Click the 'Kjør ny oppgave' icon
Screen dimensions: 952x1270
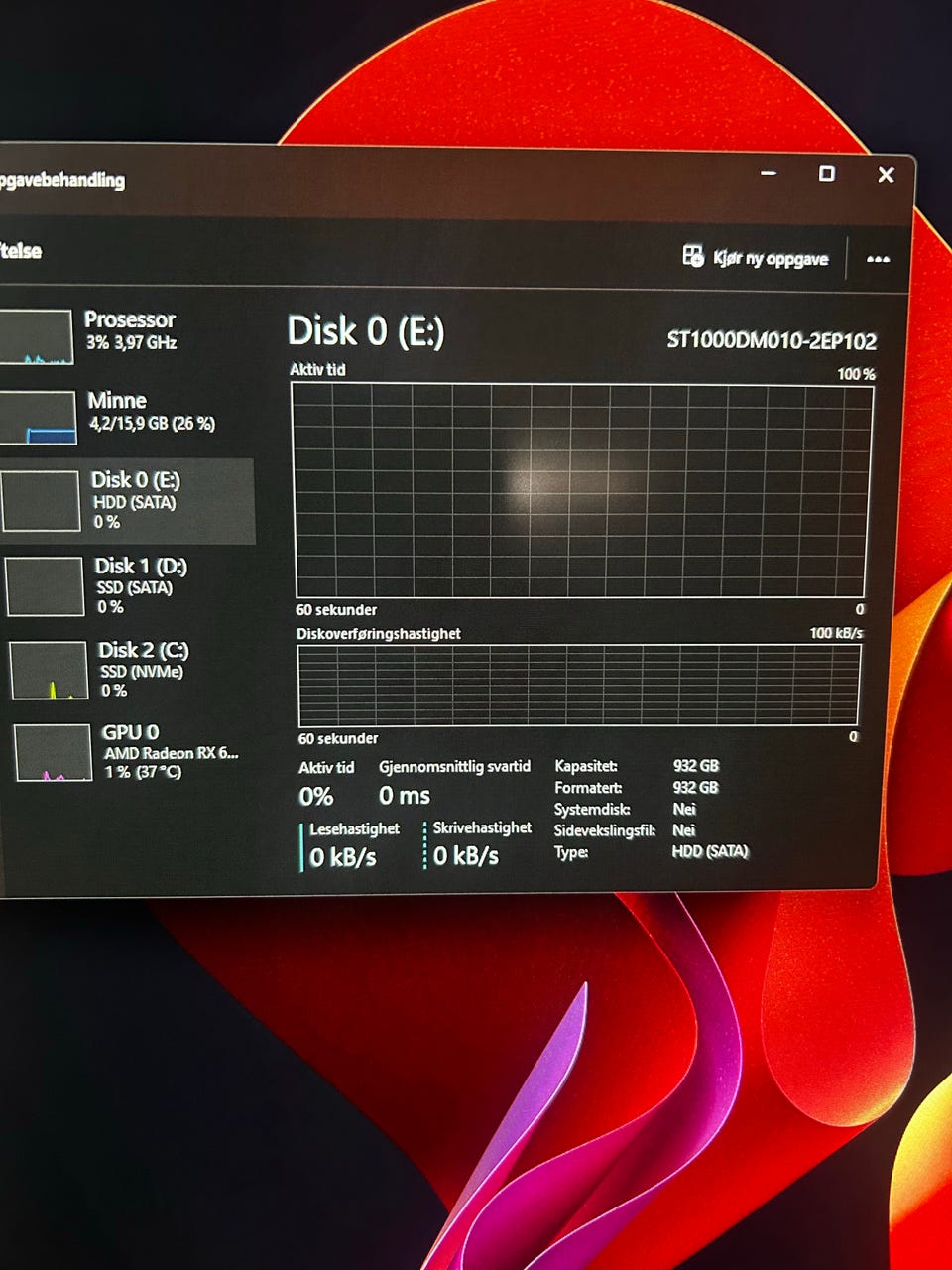[x=693, y=256]
